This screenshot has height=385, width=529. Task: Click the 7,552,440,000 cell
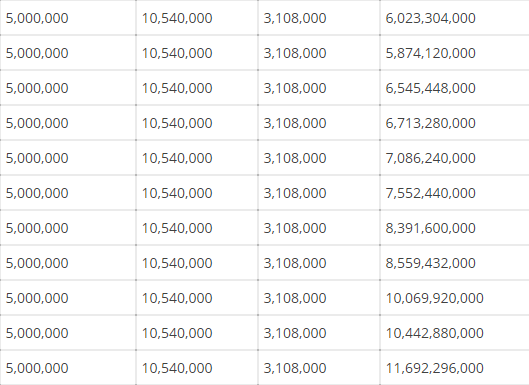pyautogui.click(x=454, y=193)
